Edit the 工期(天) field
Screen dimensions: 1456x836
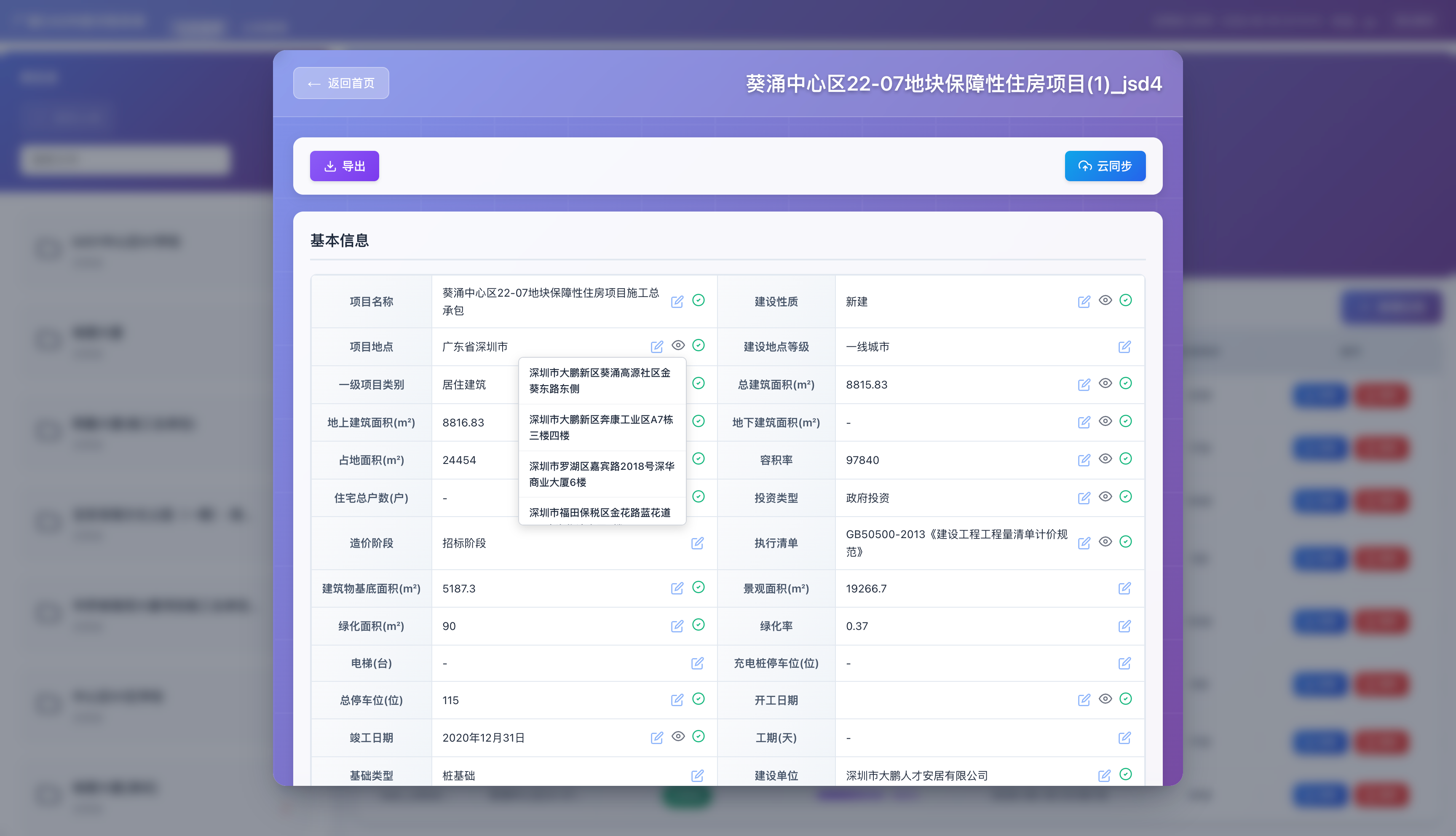1125,738
